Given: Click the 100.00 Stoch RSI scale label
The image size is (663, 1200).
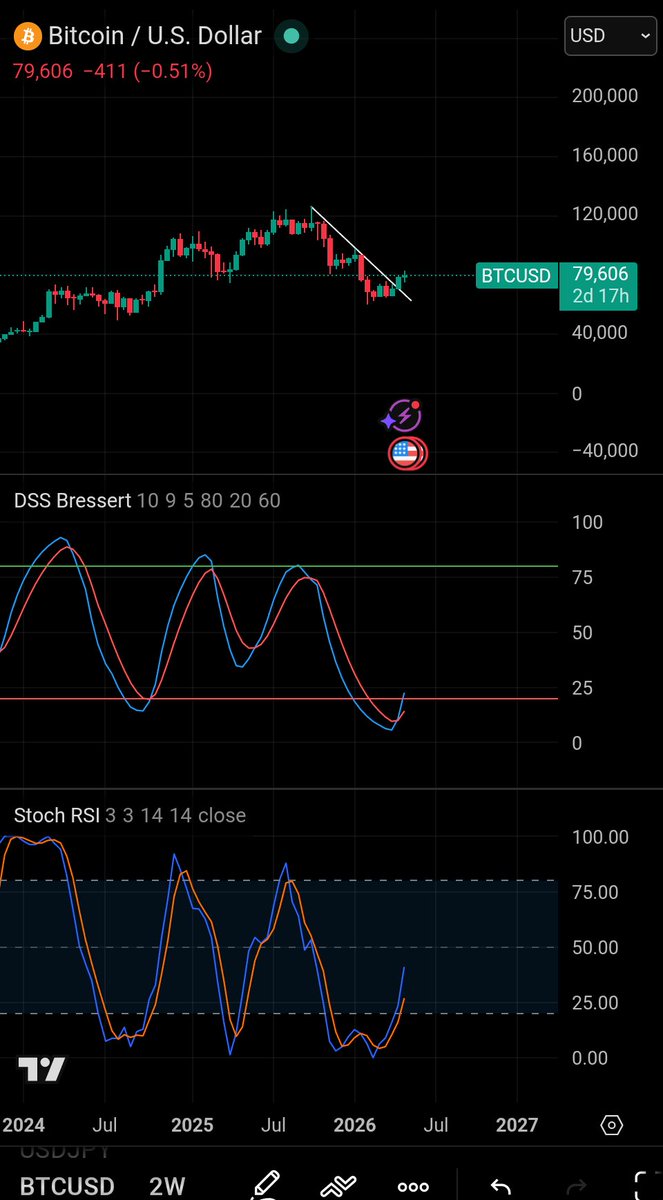Looking at the screenshot, I should tap(600, 837).
